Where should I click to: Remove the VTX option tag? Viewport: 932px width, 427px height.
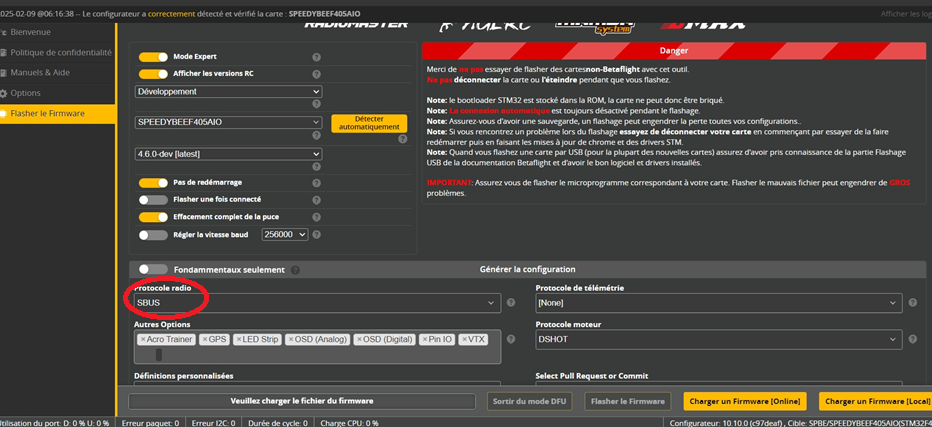465,340
